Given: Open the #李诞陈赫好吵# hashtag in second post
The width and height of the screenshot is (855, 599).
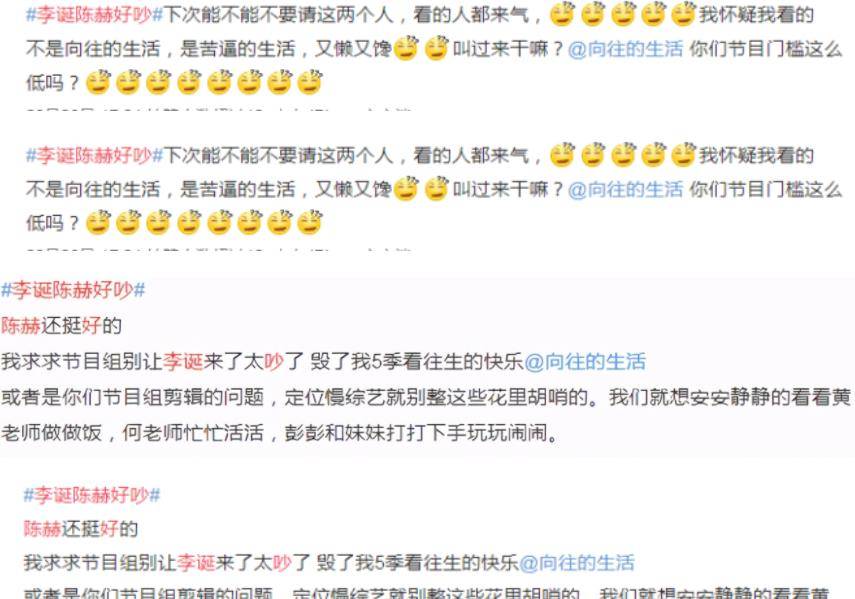Looking at the screenshot, I should pyautogui.click(x=94, y=155).
